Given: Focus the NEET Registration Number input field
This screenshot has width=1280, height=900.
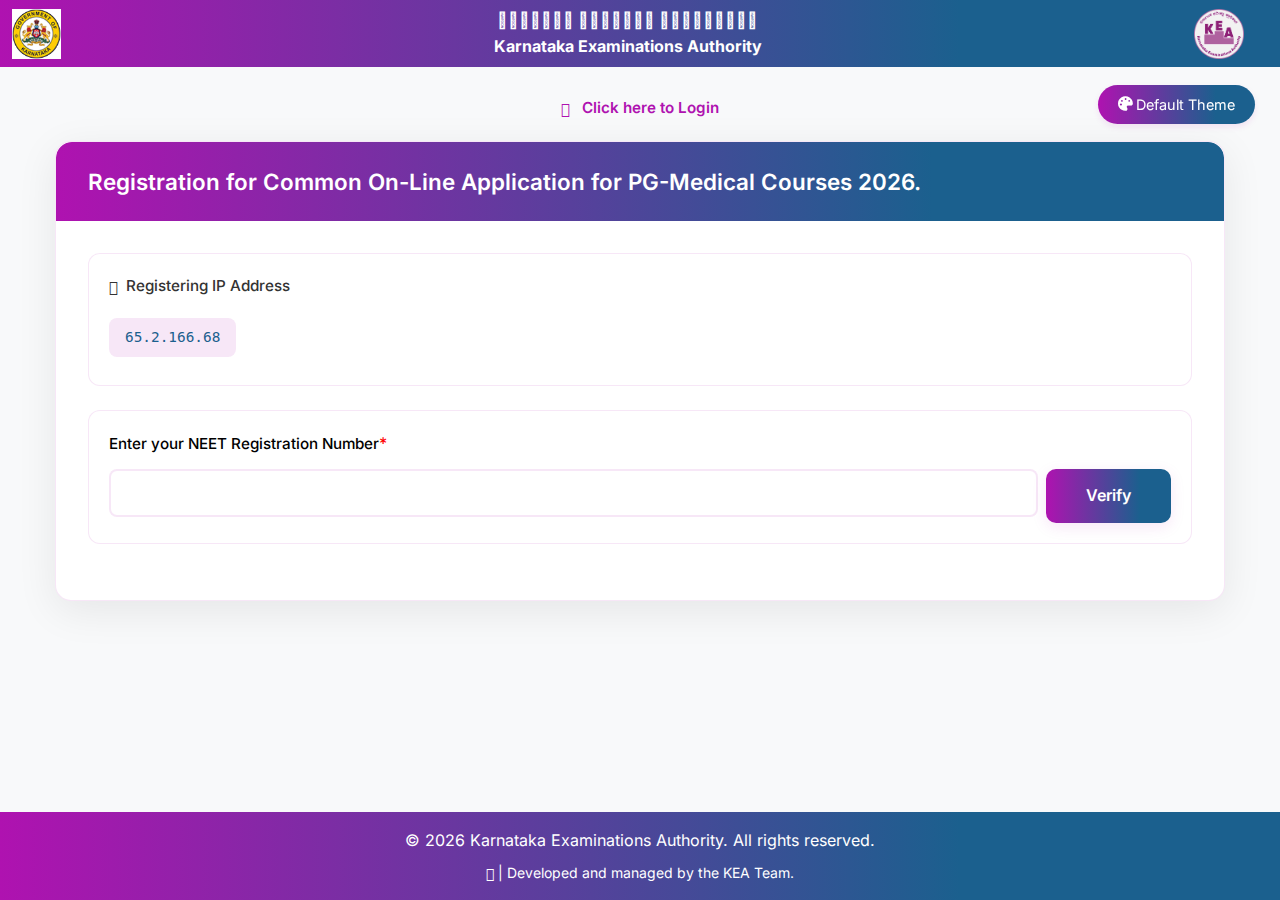Looking at the screenshot, I should (x=573, y=493).
